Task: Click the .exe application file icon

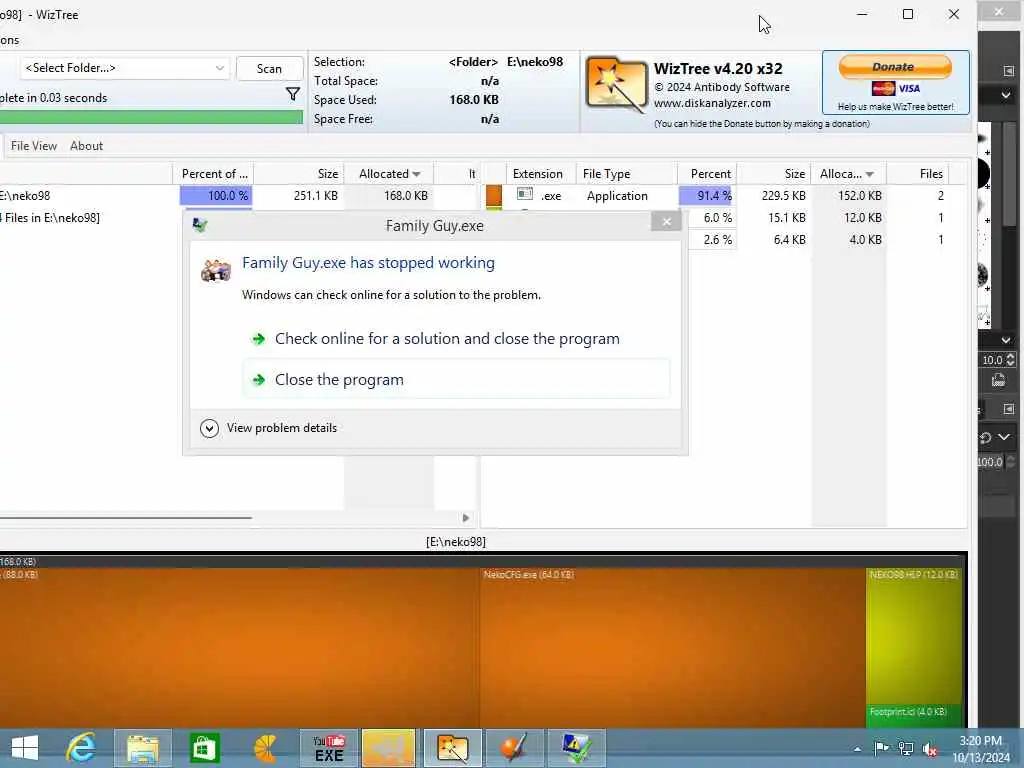Action: [x=525, y=194]
